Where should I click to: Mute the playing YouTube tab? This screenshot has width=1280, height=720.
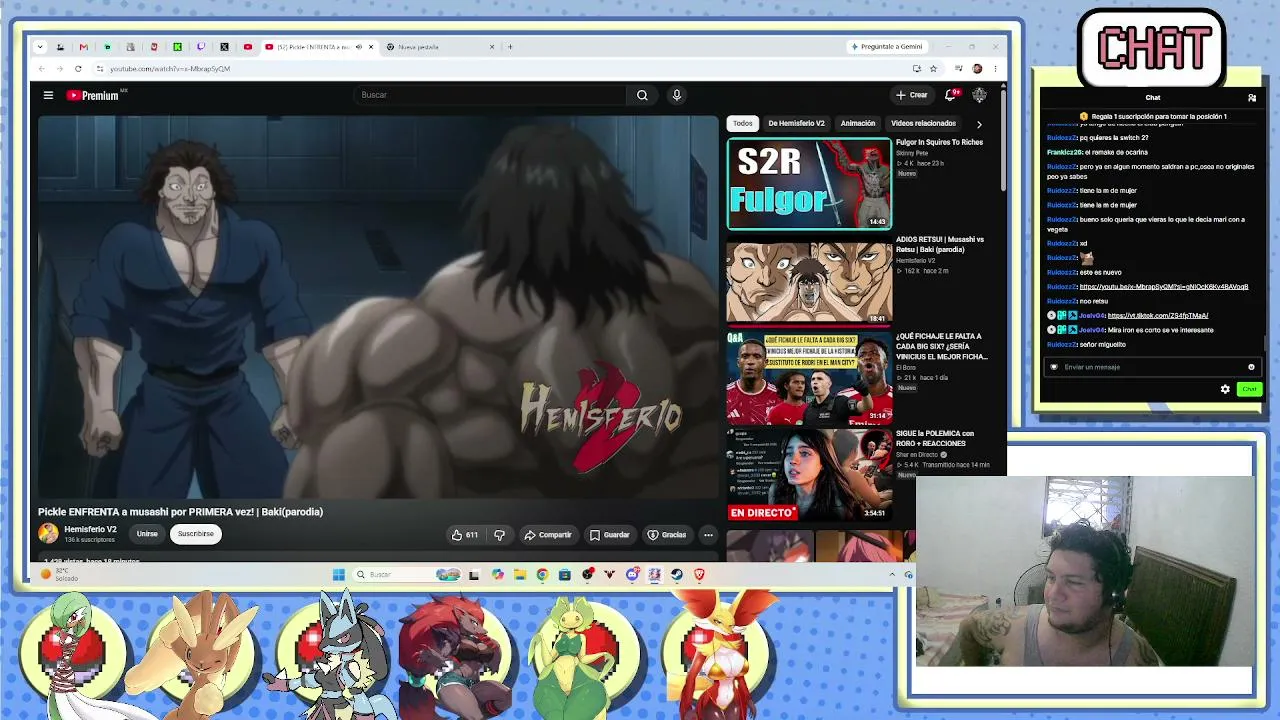pos(359,47)
